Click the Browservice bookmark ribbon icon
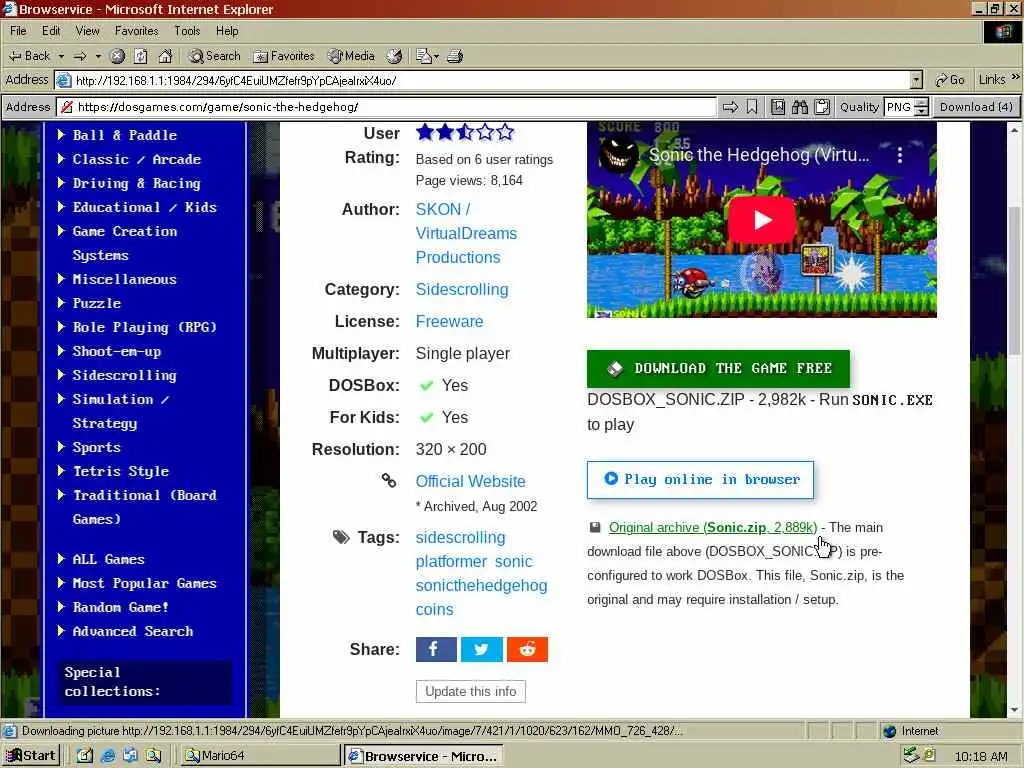Screen dimensions: 1024x768 click(x=752, y=107)
